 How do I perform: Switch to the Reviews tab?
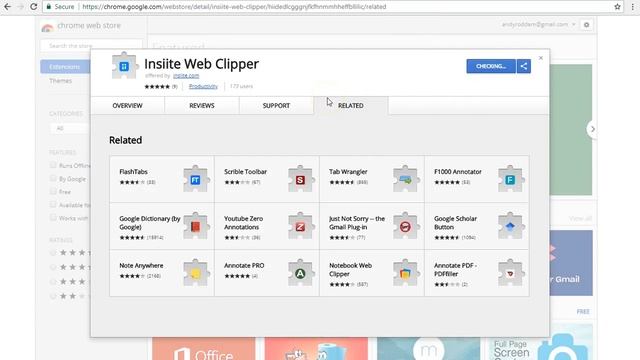(x=202, y=106)
